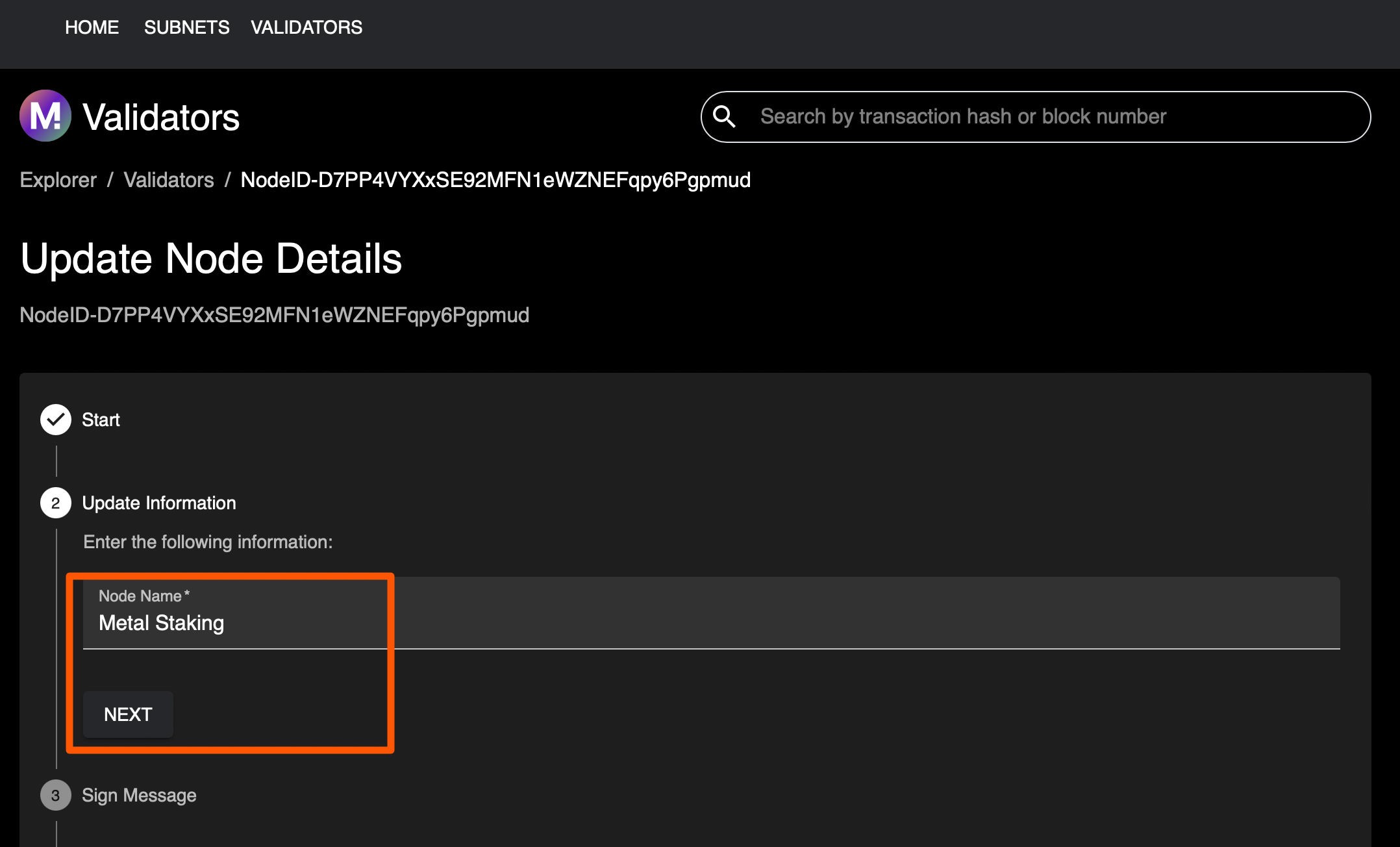Follow the Explorer breadcrumb link
The image size is (1400, 847).
(x=58, y=180)
